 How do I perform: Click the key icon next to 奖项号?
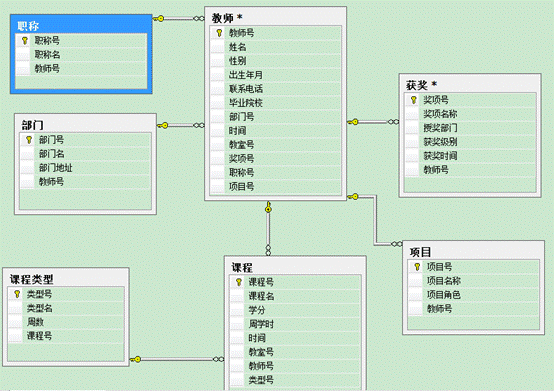pos(413,100)
